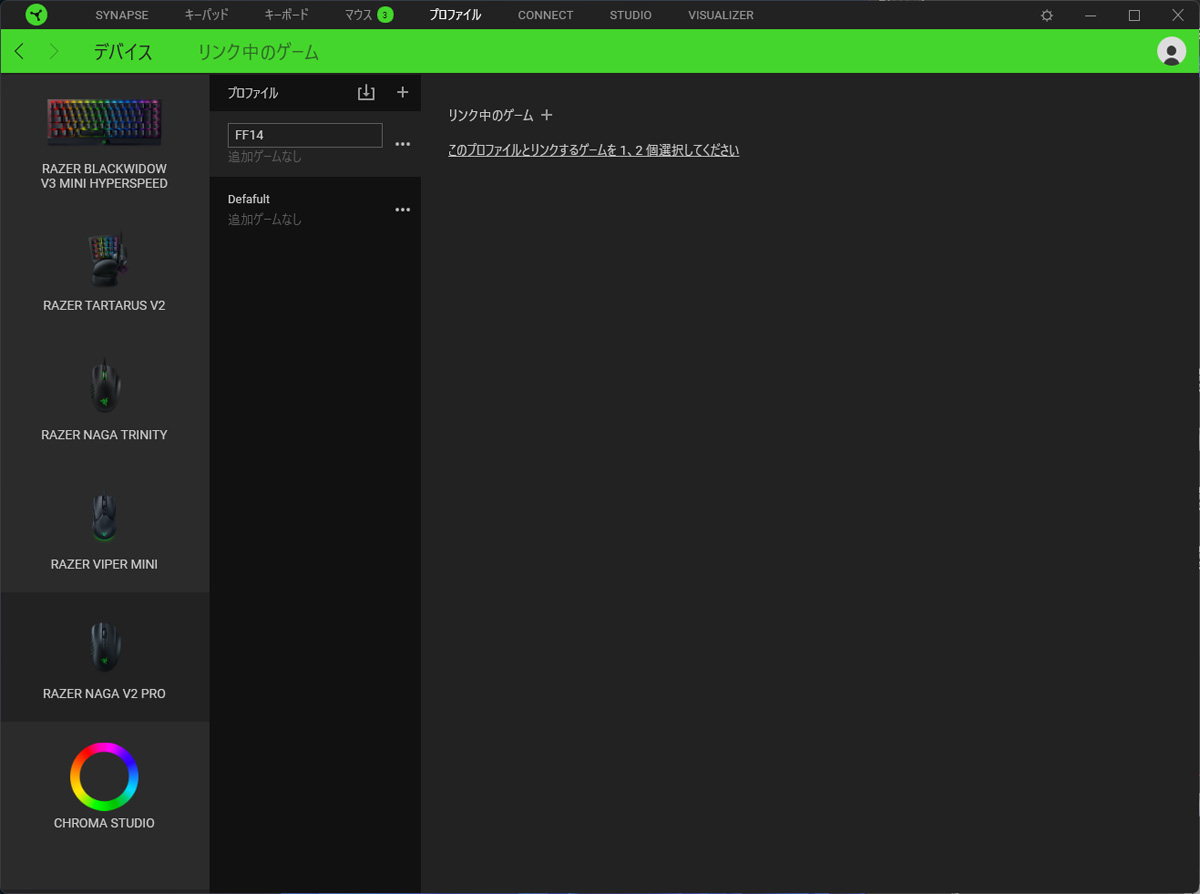Open the SYNAPSE tab

(122, 15)
